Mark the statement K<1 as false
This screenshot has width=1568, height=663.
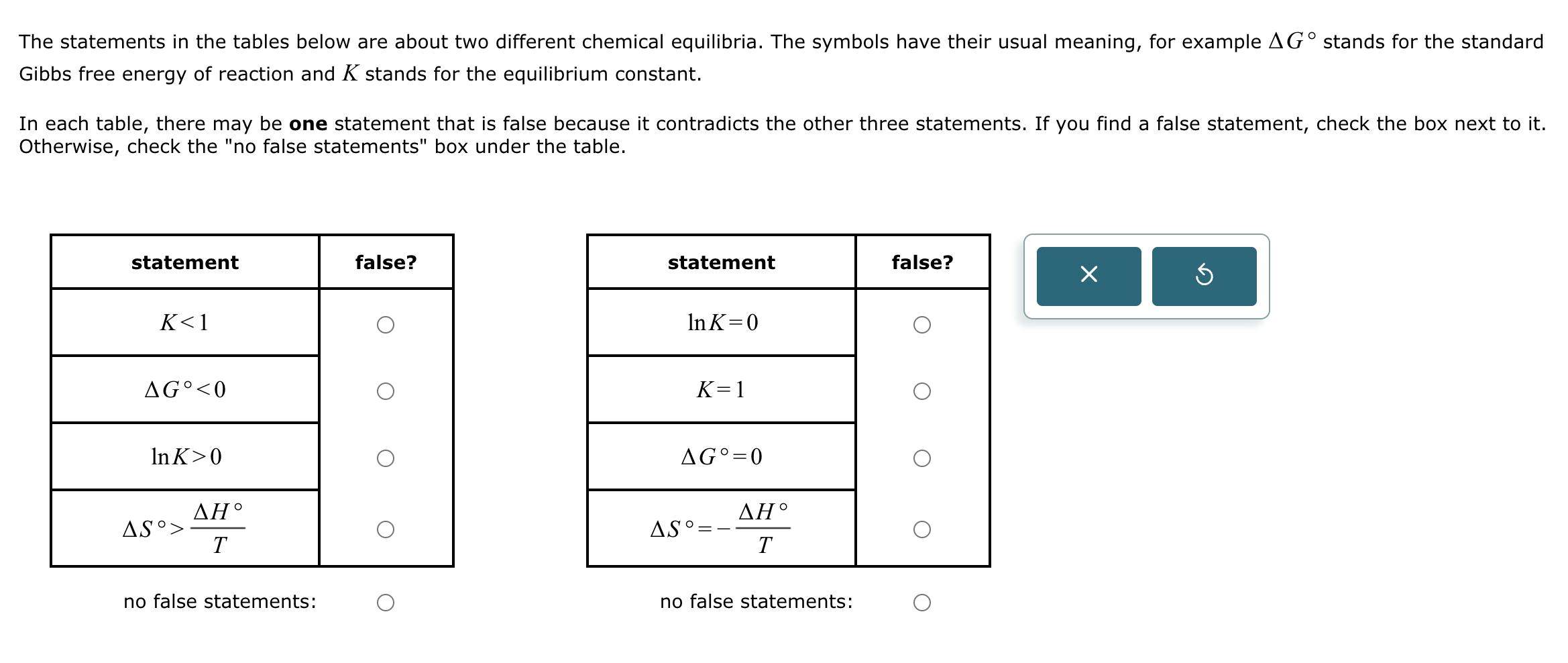[386, 323]
